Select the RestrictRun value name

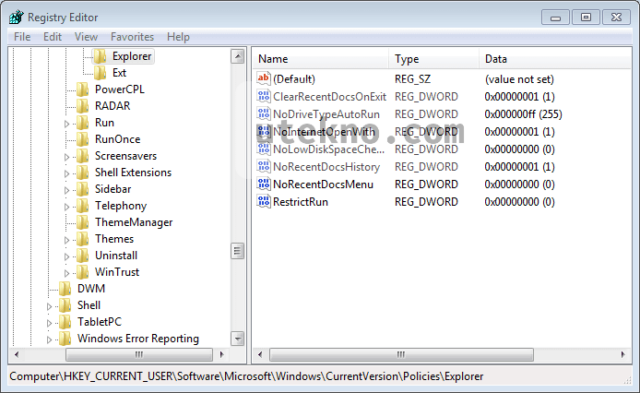300,202
